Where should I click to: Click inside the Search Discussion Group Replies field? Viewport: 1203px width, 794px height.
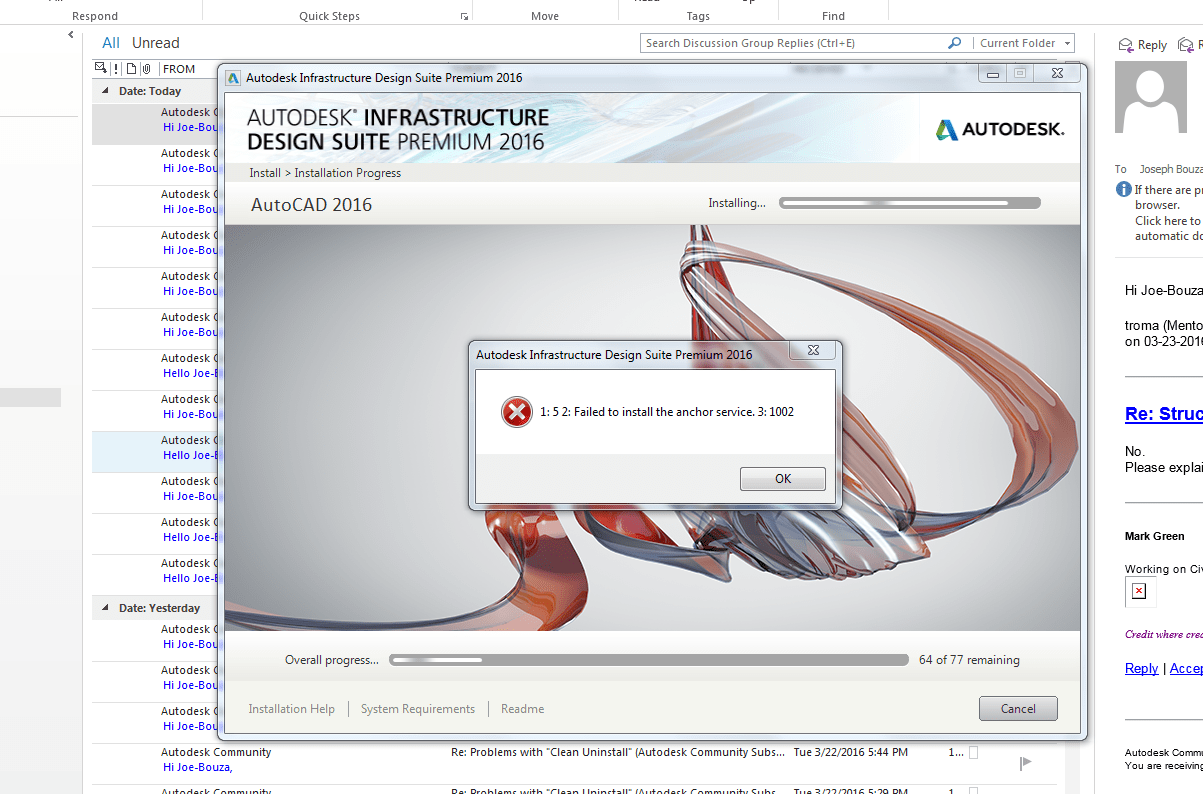point(790,43)
